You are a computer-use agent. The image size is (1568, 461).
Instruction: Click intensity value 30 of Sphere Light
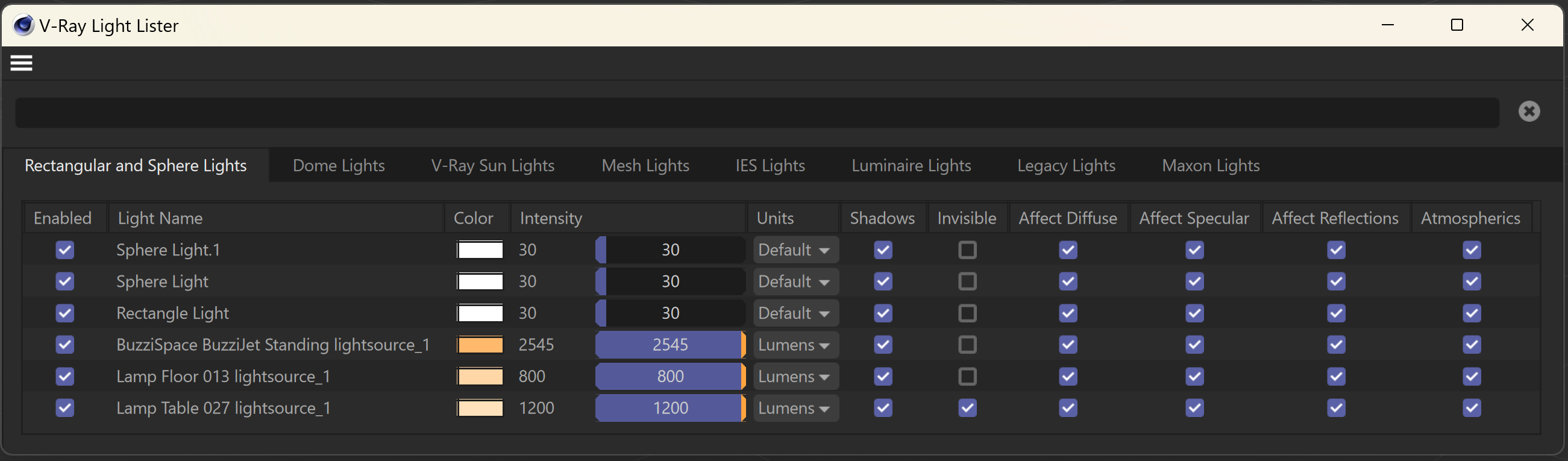(528, 281)
